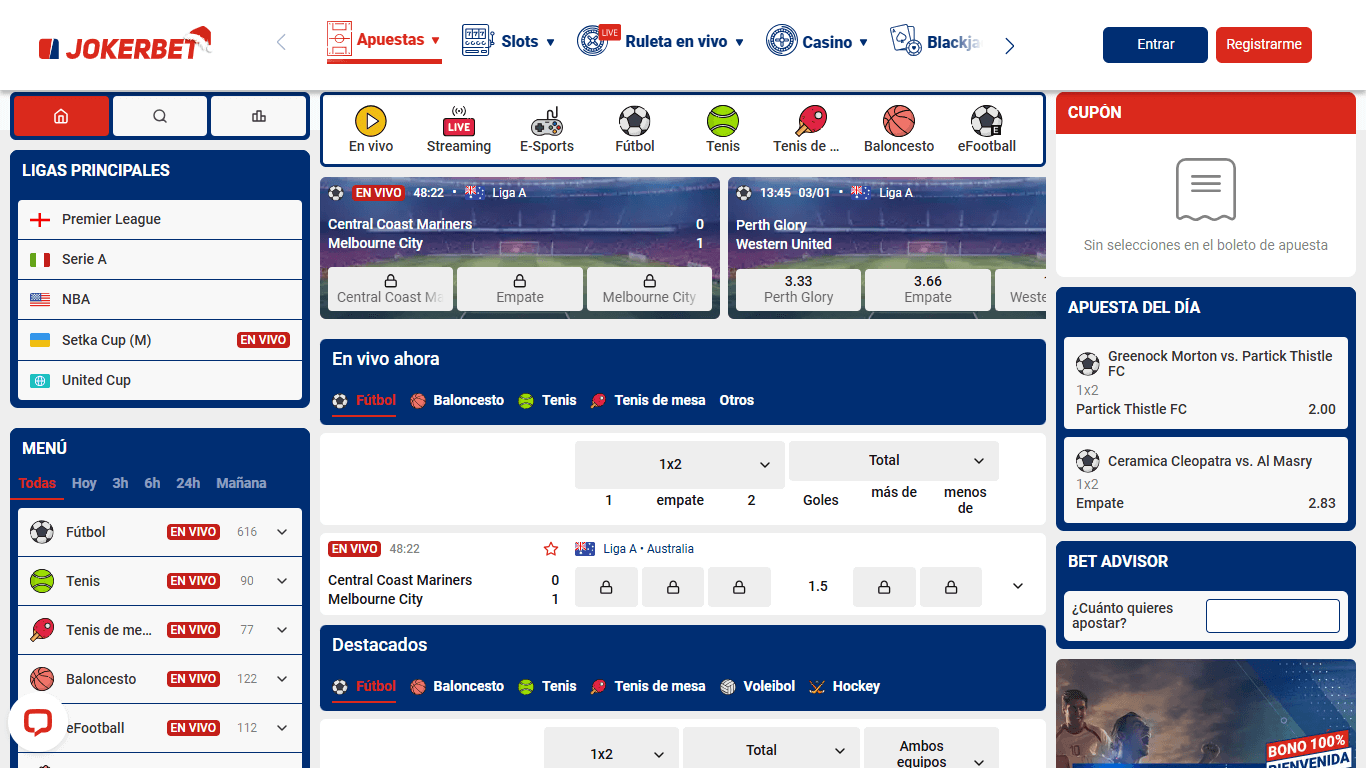Open the 1x2 market dropdown in En vivo ahora
This screenshot has width=1366, height=768.
pyautogui.click(x=680, y=464)
